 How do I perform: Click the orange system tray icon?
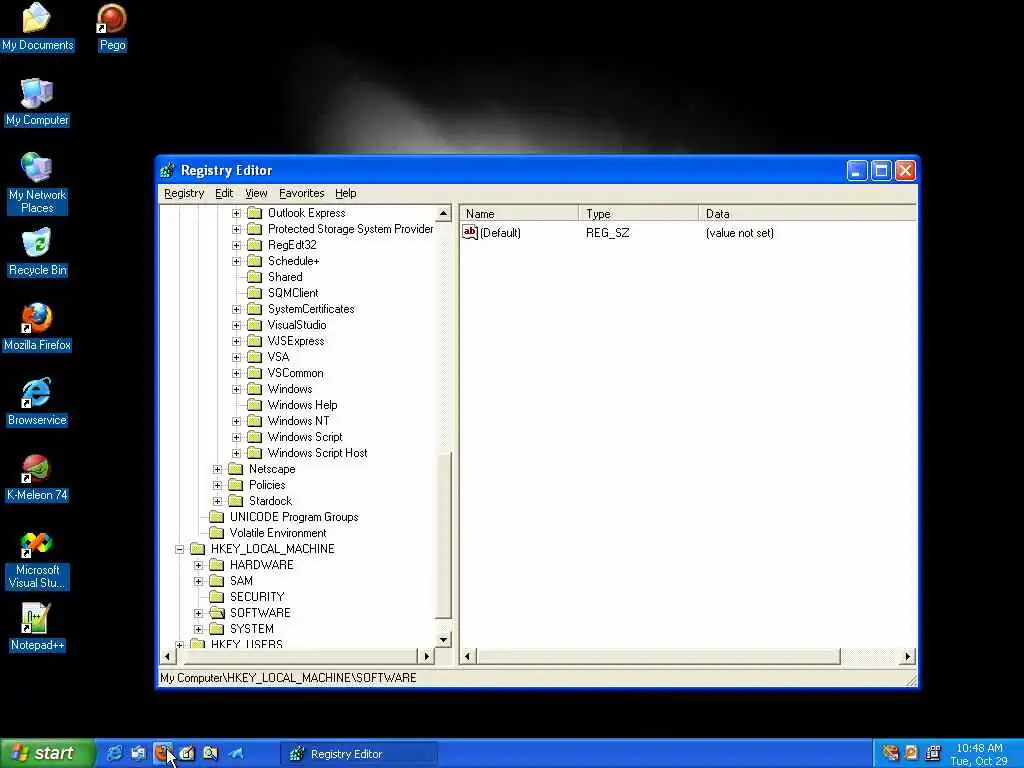[912, 753]
